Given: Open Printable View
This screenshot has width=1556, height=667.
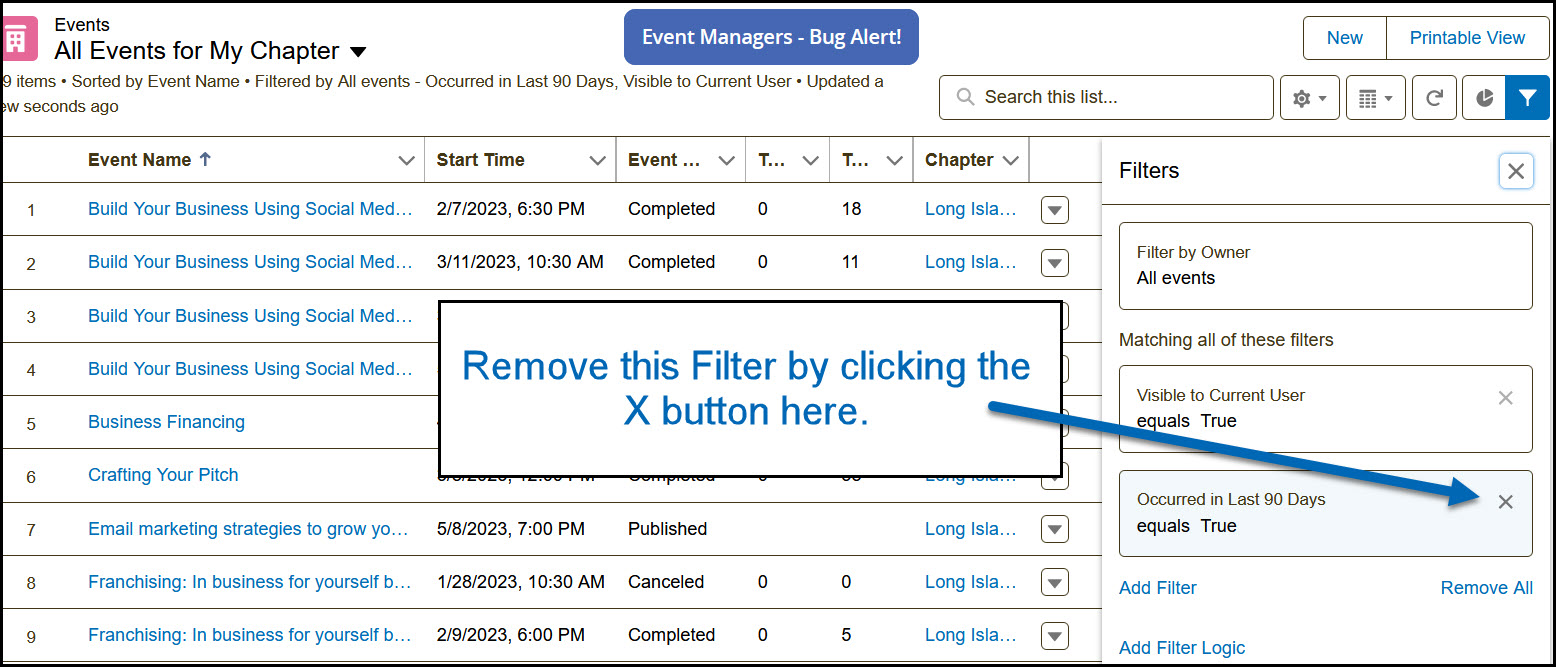Looking at the screenshot, I should (x=1467, y=38).
